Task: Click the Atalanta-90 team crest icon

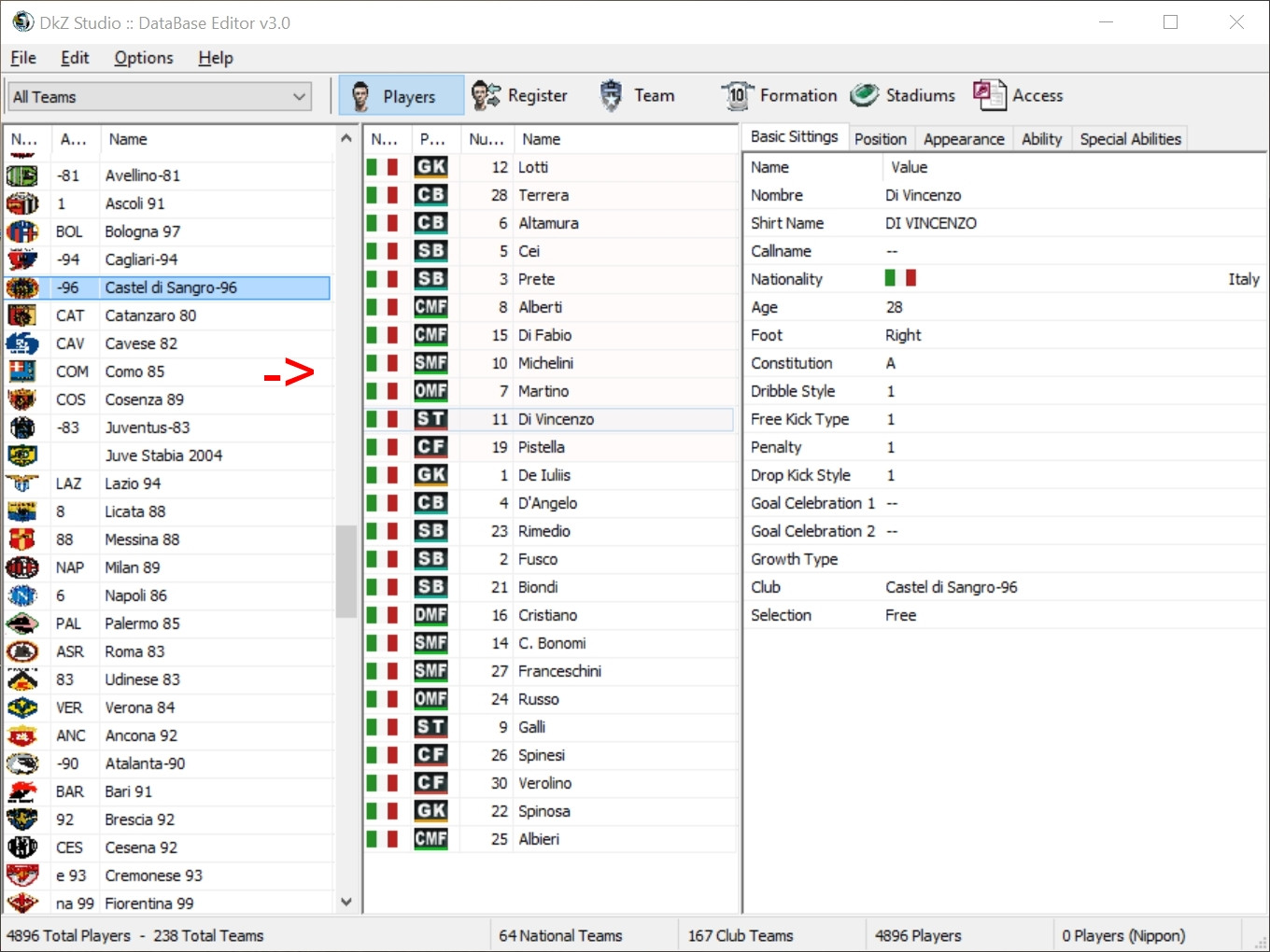Action: (22, 763)
